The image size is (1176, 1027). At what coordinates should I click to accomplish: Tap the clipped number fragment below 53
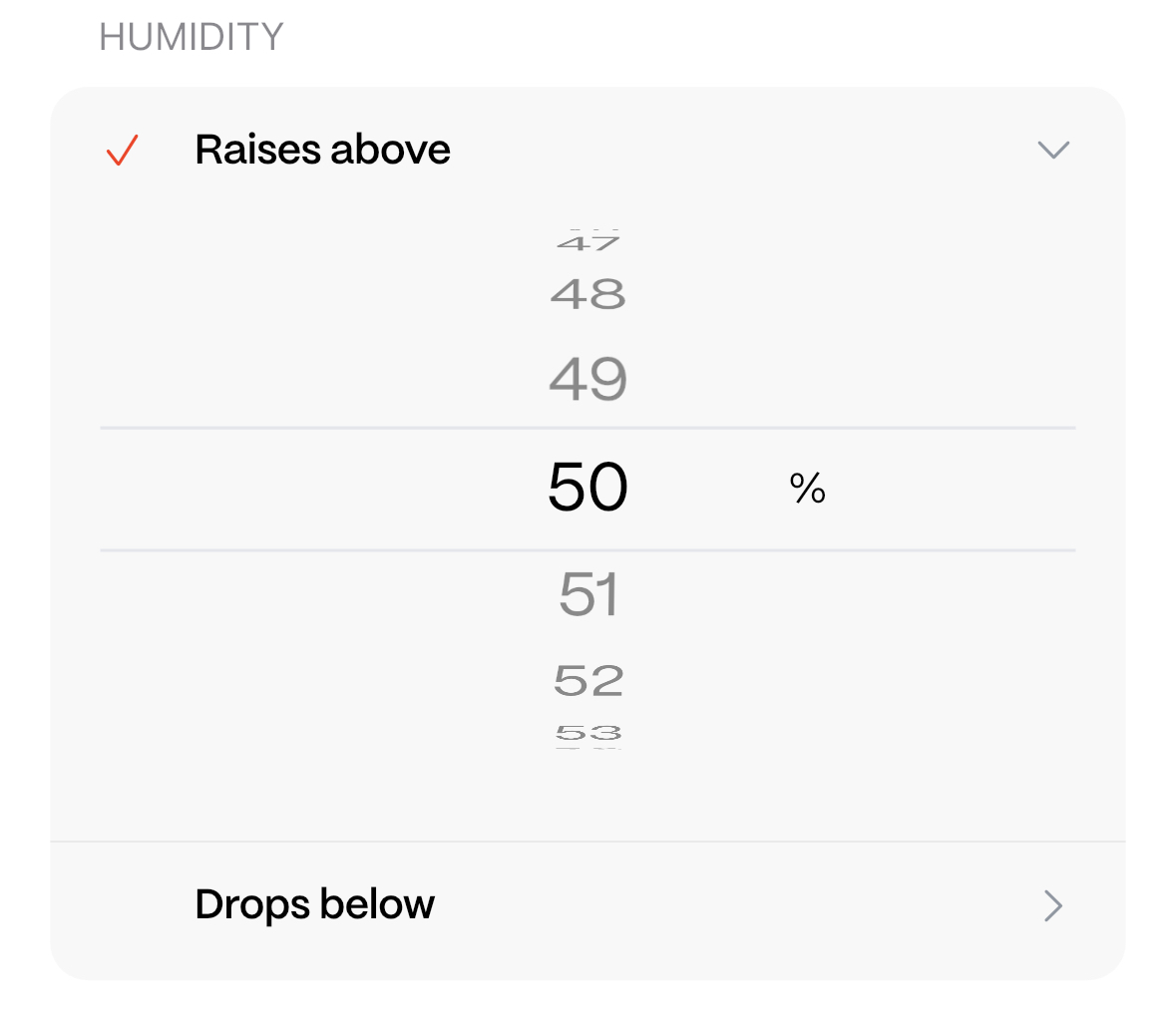click(x=588, y=747)
